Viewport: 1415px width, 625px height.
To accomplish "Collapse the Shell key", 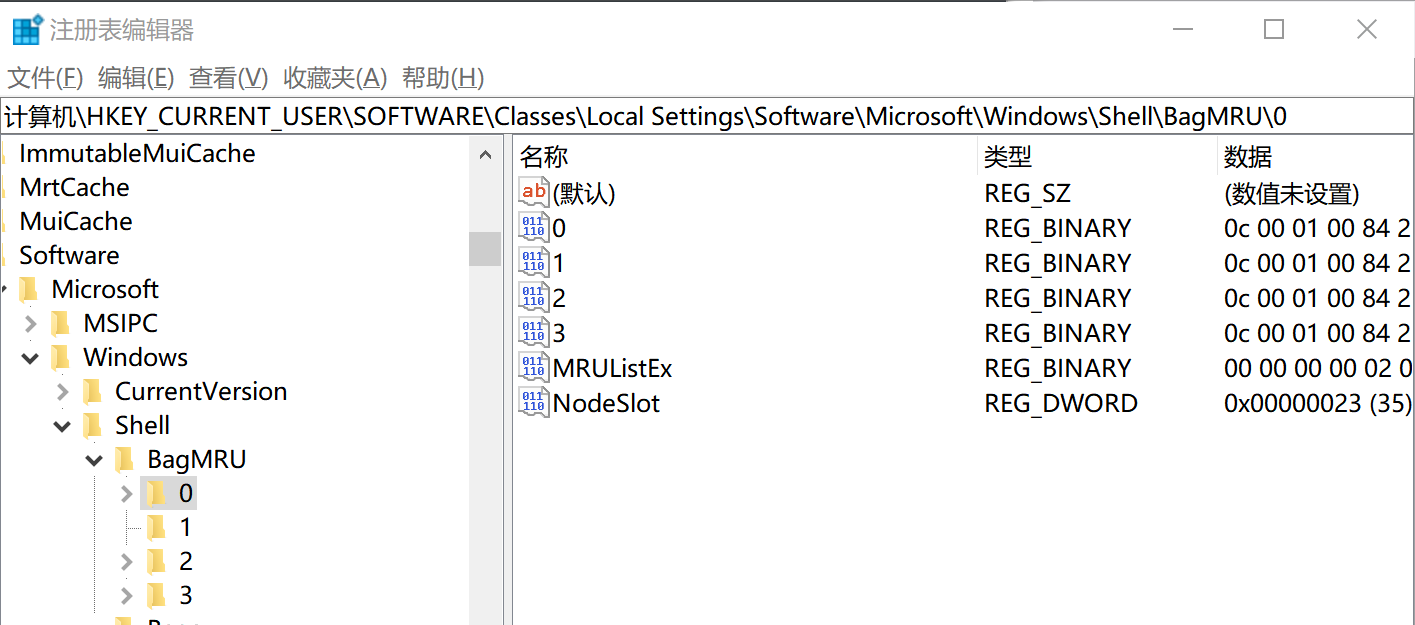I will [x=62, y=425].
